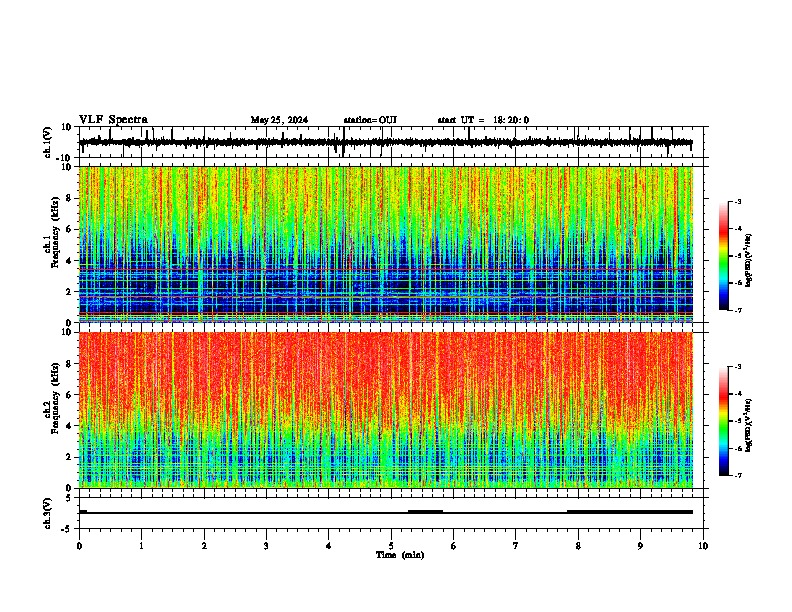Click time axis tick label "7"
The width and height of the screenshot is (792, 612).
[516, 546]
